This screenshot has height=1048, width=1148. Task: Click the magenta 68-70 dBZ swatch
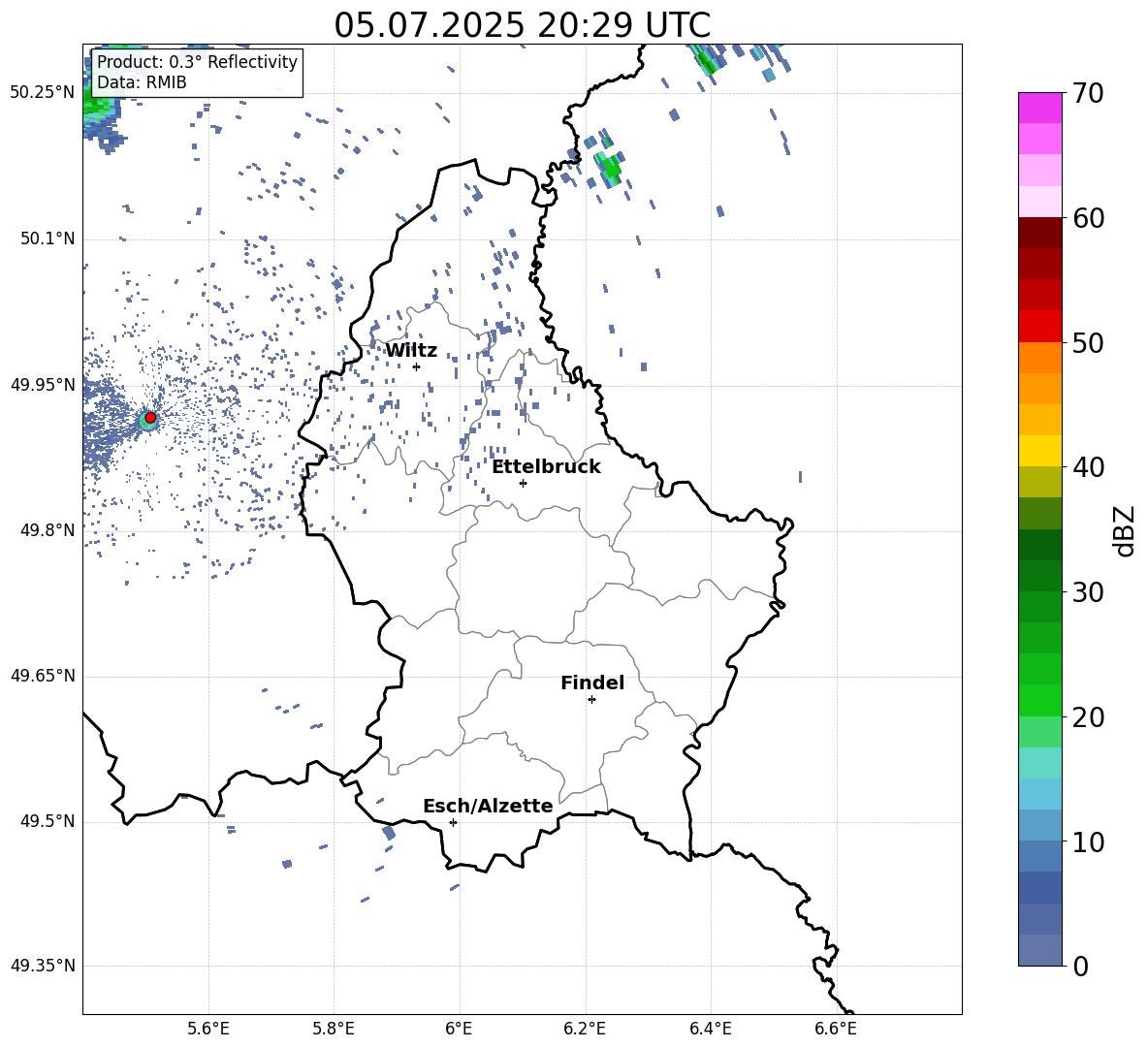coord(1039,108)
